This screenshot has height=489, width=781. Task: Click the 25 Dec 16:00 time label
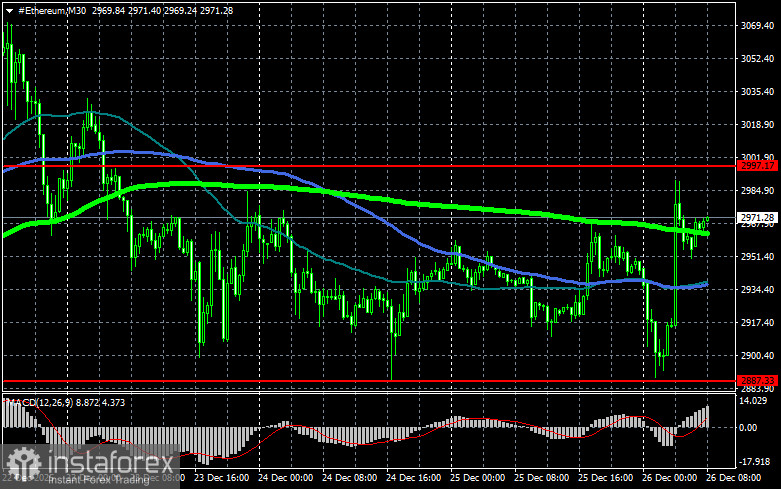pyautogui.click(x=606, y=478)
